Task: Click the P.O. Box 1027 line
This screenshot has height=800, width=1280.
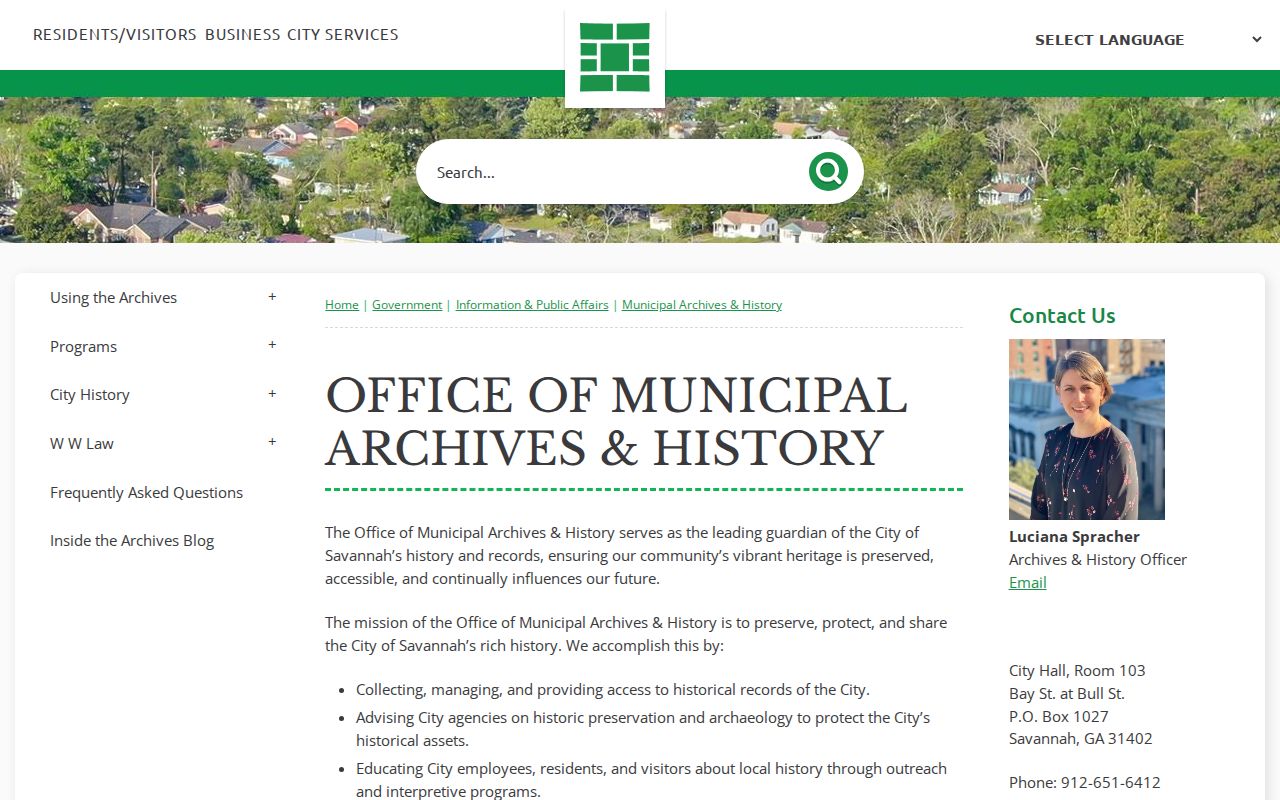Action: coord(1059,716)
